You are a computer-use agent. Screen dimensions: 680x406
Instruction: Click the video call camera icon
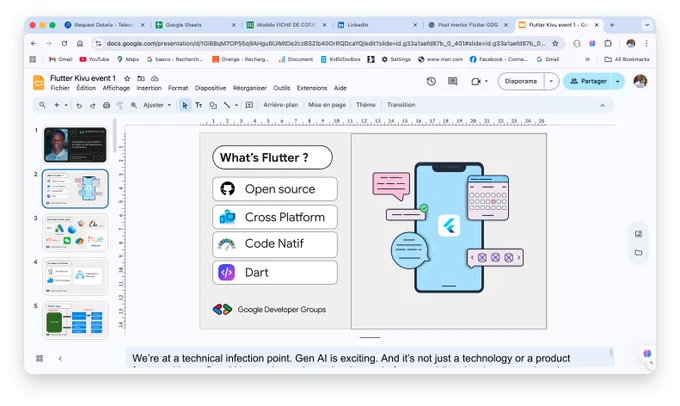476,81
